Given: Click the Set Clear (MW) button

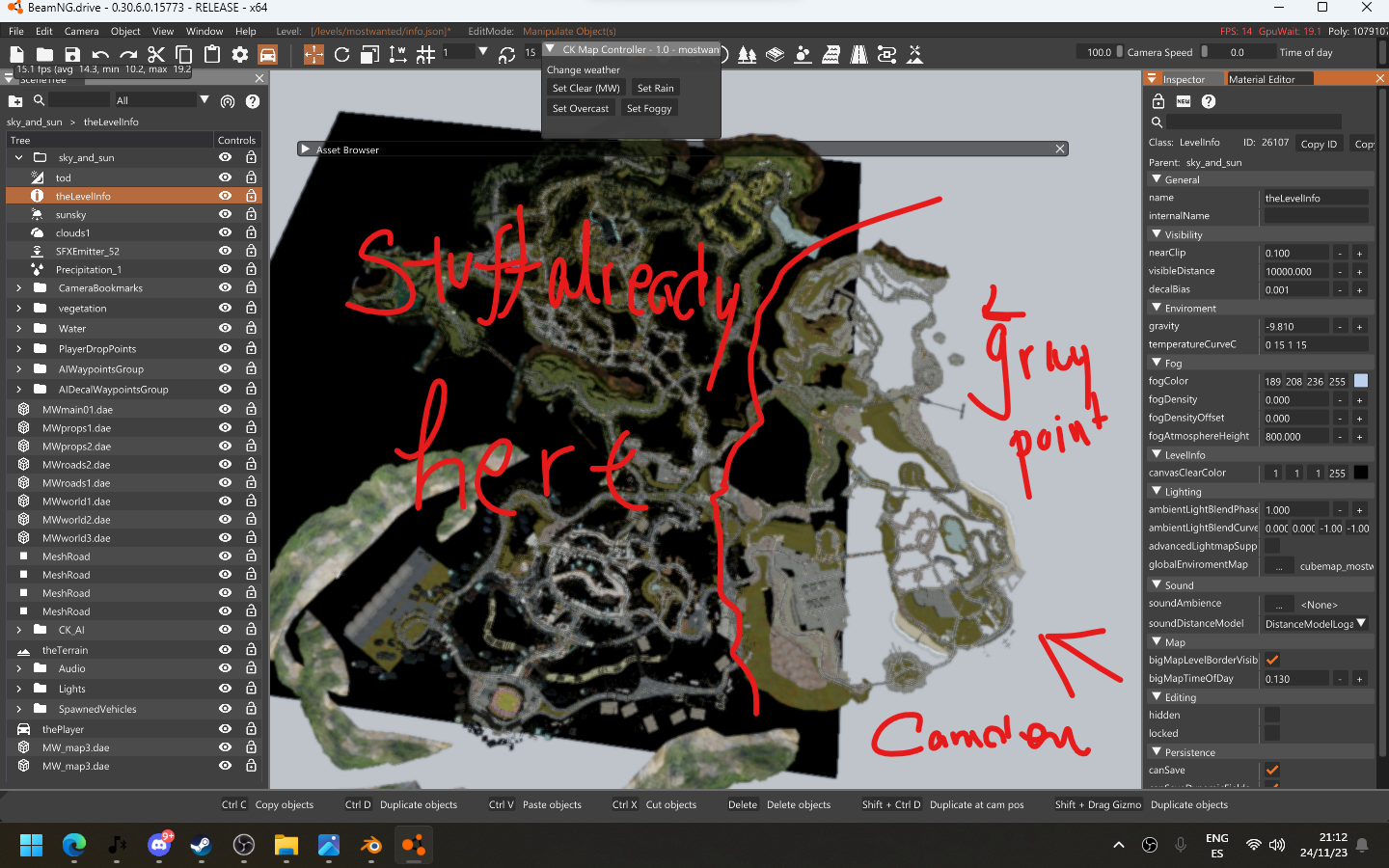Looking at the screenshot, I should (x=586, y=88).
